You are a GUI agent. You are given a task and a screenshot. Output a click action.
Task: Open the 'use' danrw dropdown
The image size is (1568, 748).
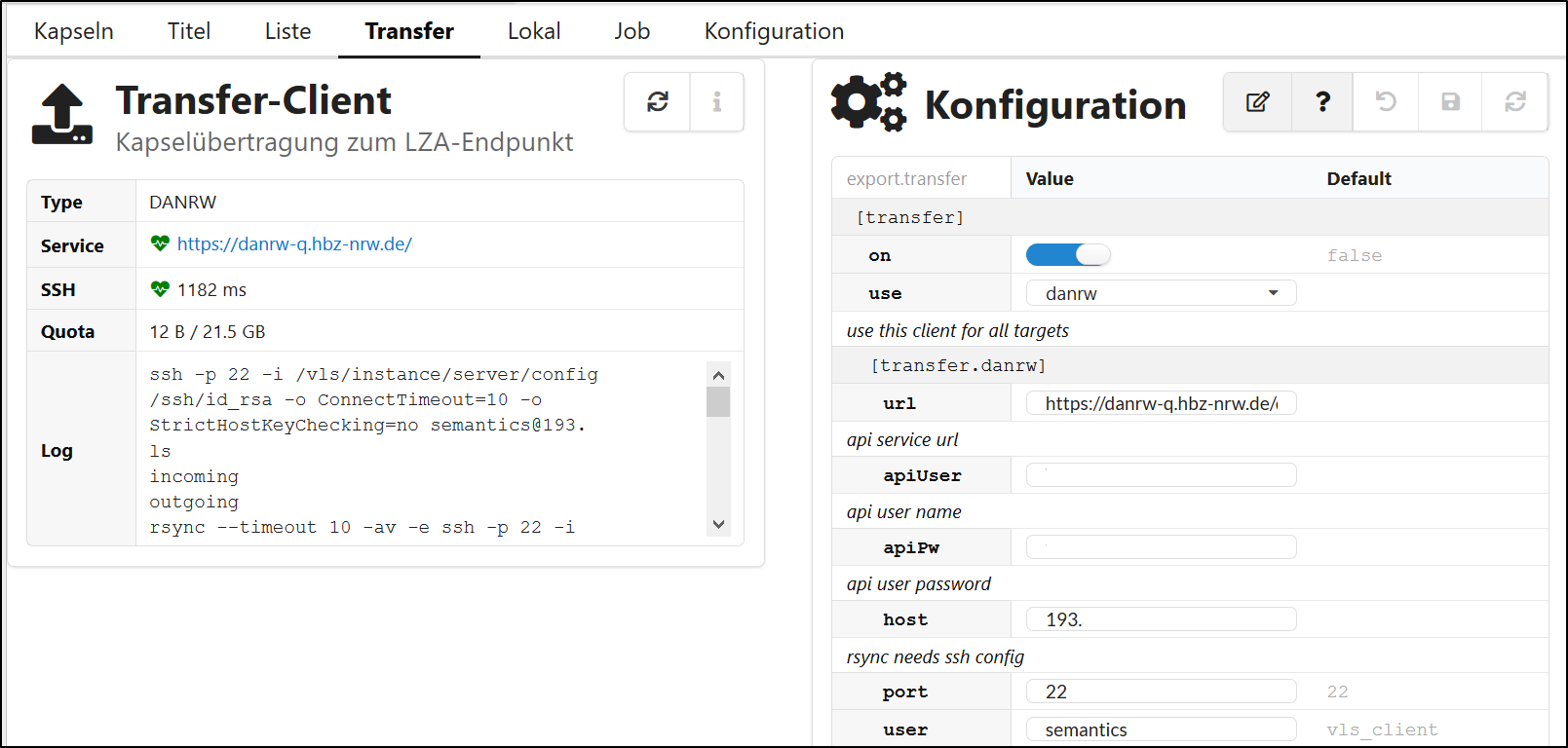1161,293
